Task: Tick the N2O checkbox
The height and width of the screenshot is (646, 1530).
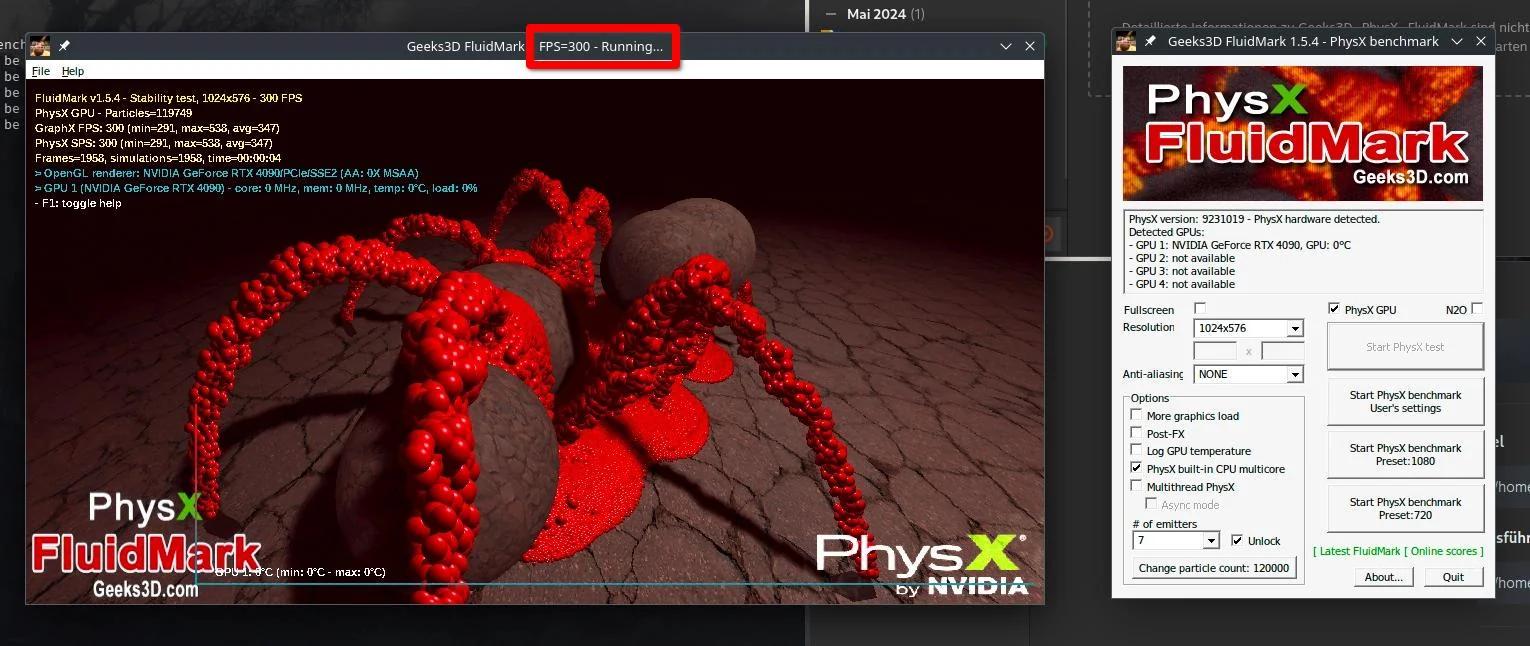Action: [1477, 309]
